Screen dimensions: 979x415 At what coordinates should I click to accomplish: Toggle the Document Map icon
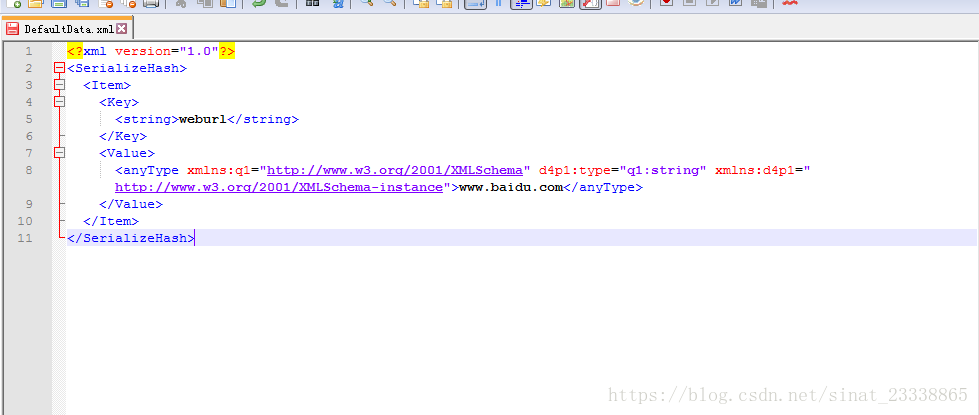[566, 3]
